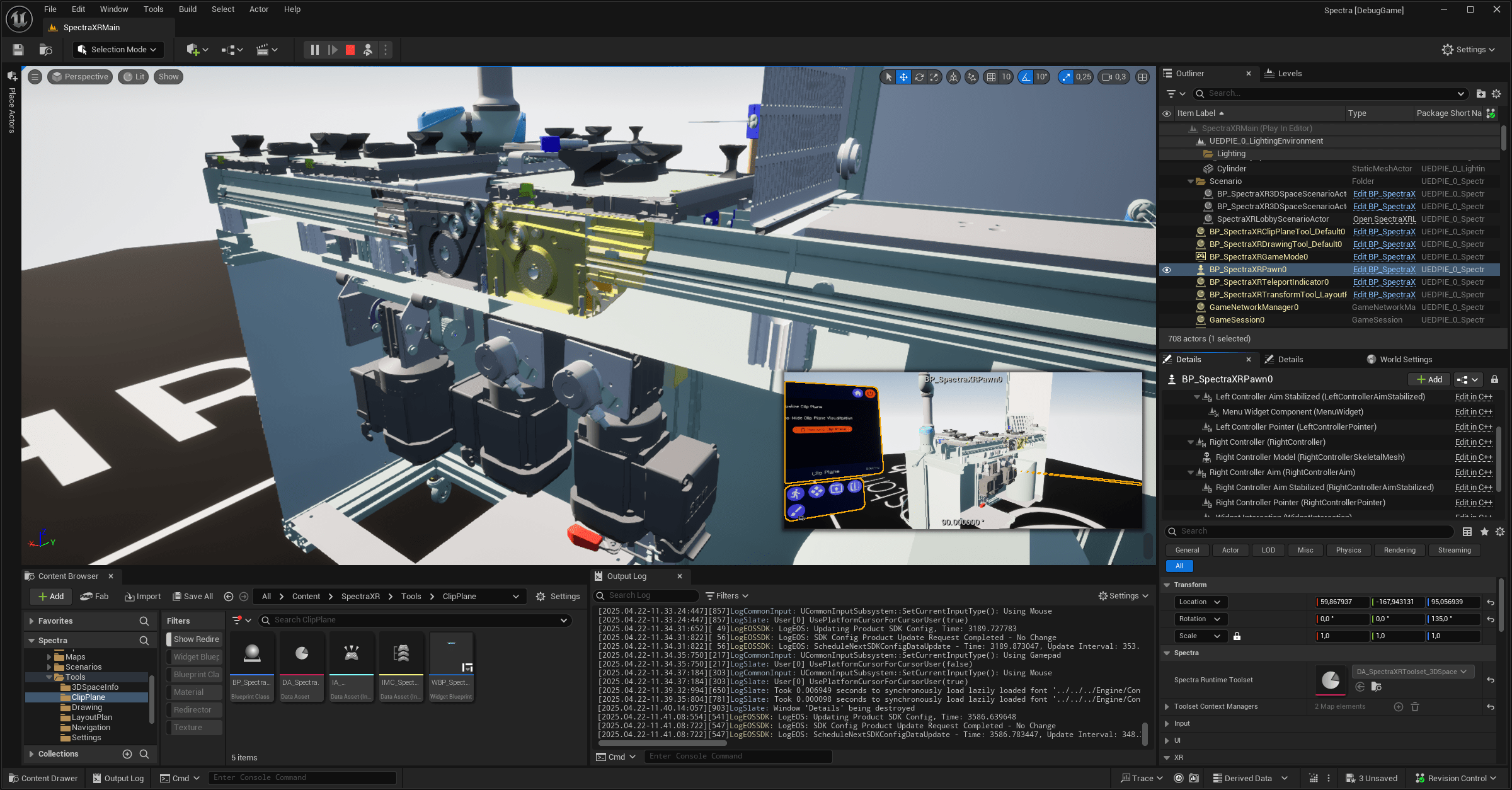
Task: Pause the play-in-editor simulation
Action: pyautogui.click(x=315, y=50)
